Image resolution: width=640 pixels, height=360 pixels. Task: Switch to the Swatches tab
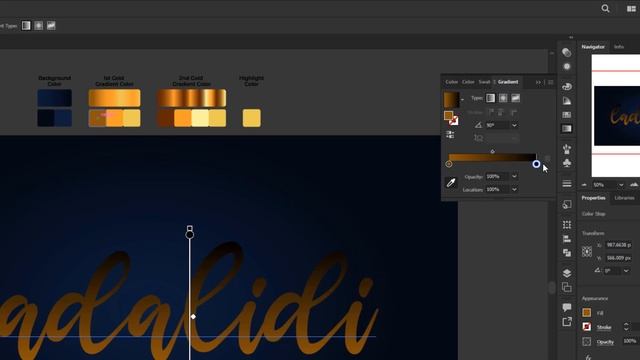tap(484, 82)
